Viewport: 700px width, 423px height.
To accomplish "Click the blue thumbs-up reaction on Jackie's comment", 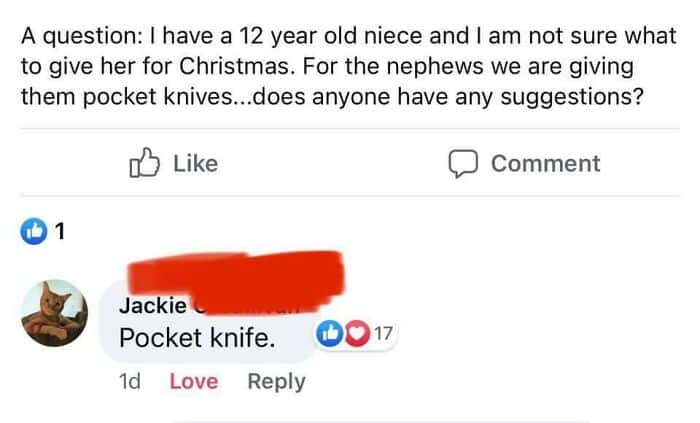I will [x=329, y=333].
